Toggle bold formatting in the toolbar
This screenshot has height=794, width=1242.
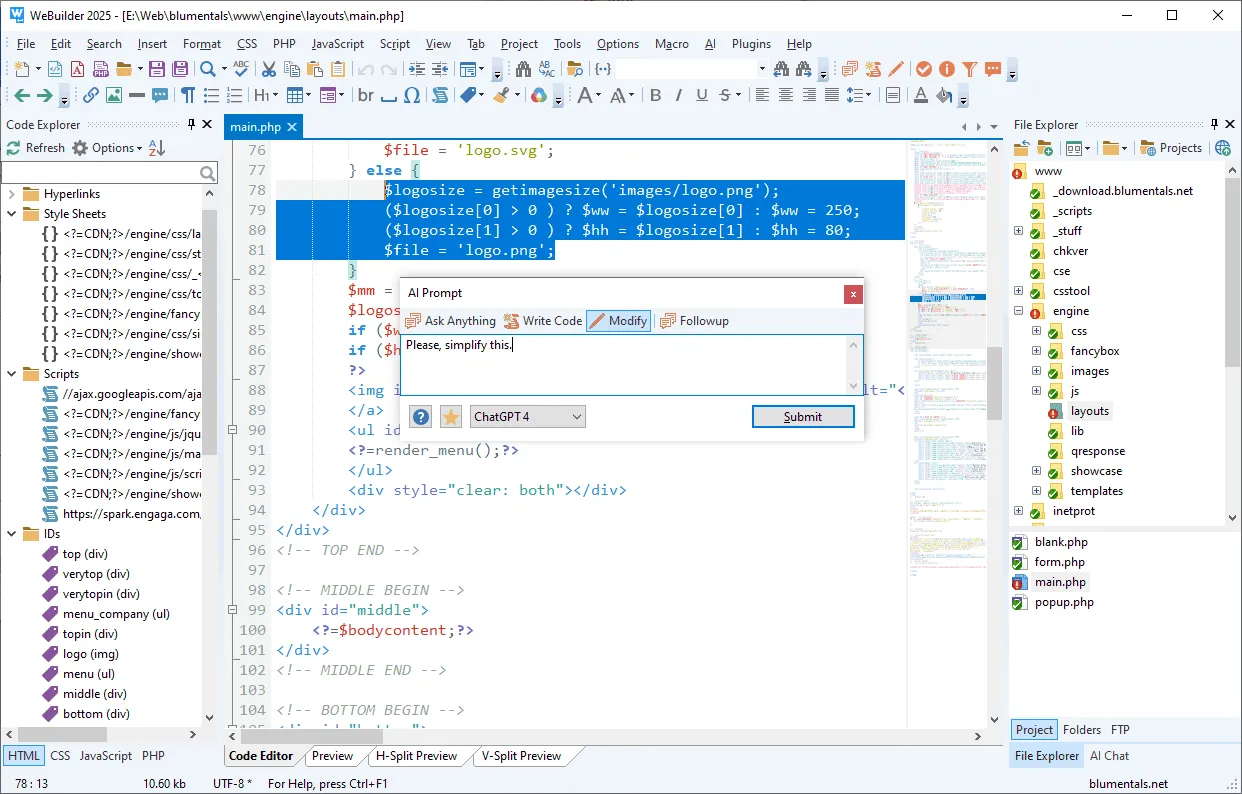[656, 95]
